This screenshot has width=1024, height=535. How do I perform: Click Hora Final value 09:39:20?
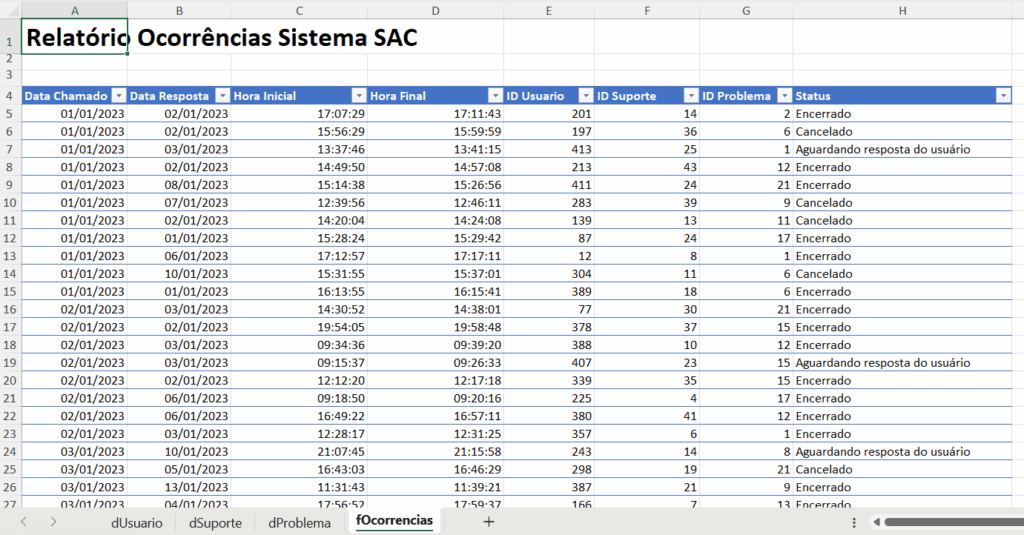pyautogui.click(x=477, y=345)
